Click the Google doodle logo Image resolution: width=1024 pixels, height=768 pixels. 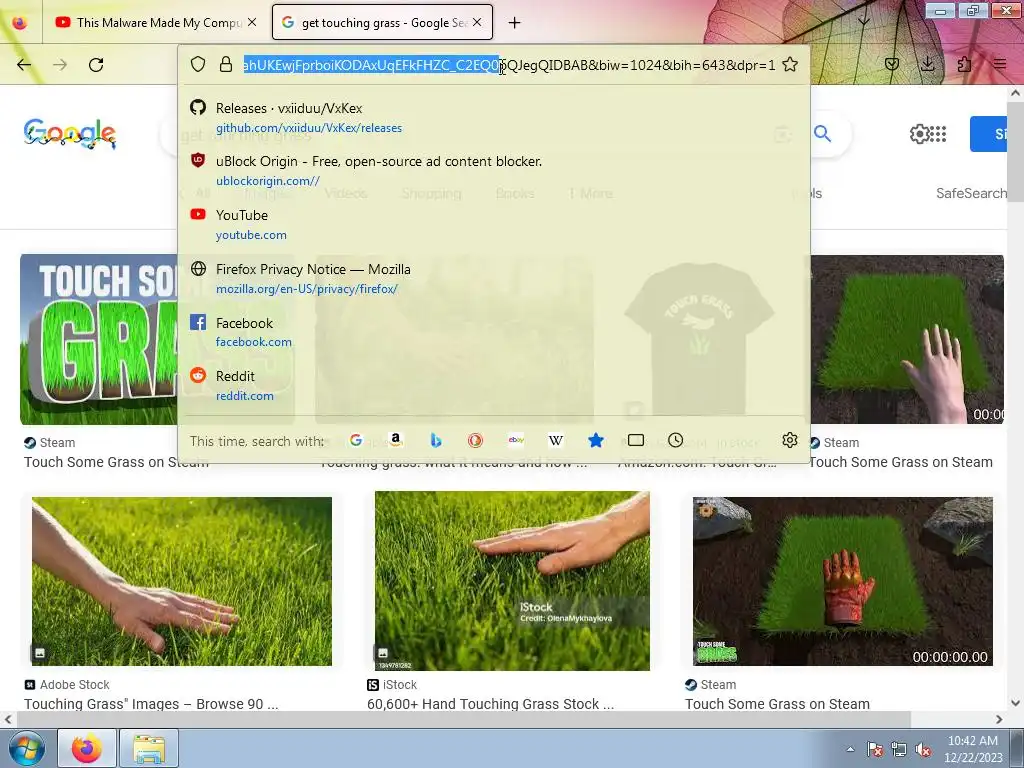click(x=70, y=134)
